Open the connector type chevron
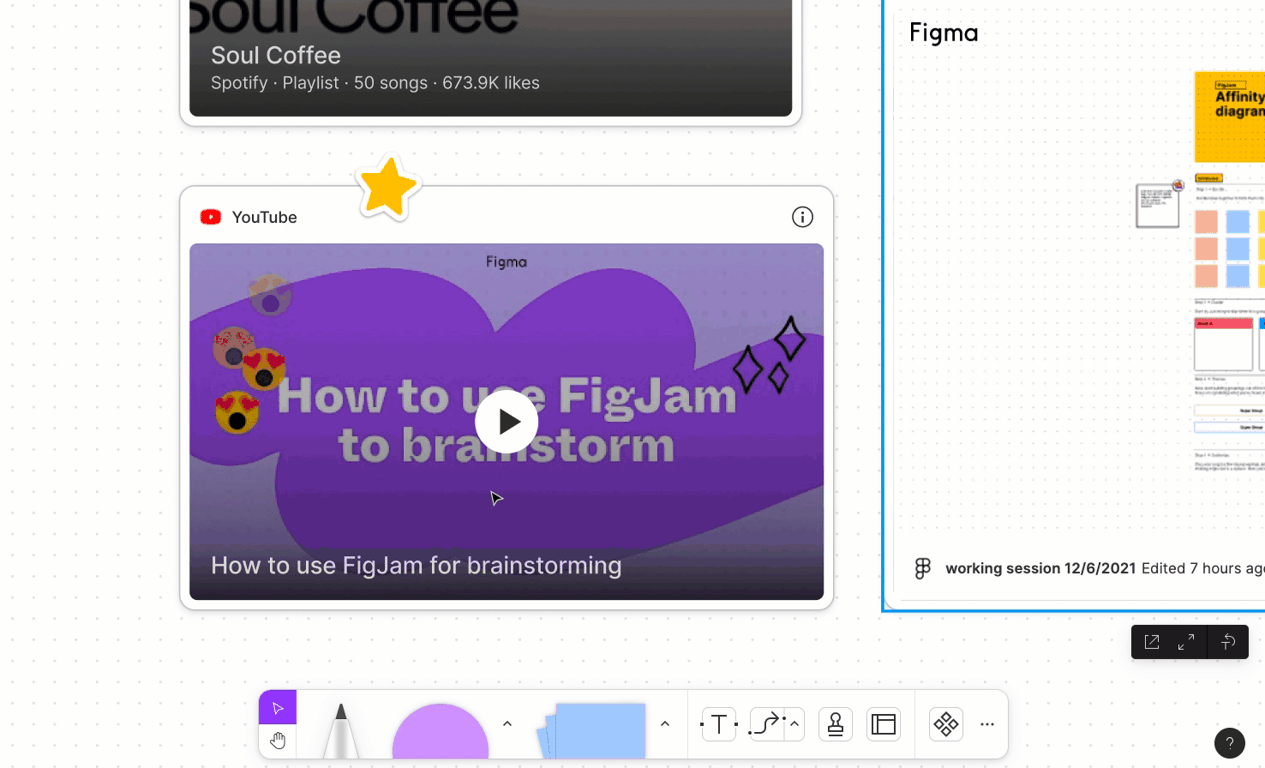The image size is (1265, 768). tap(794, 724)
